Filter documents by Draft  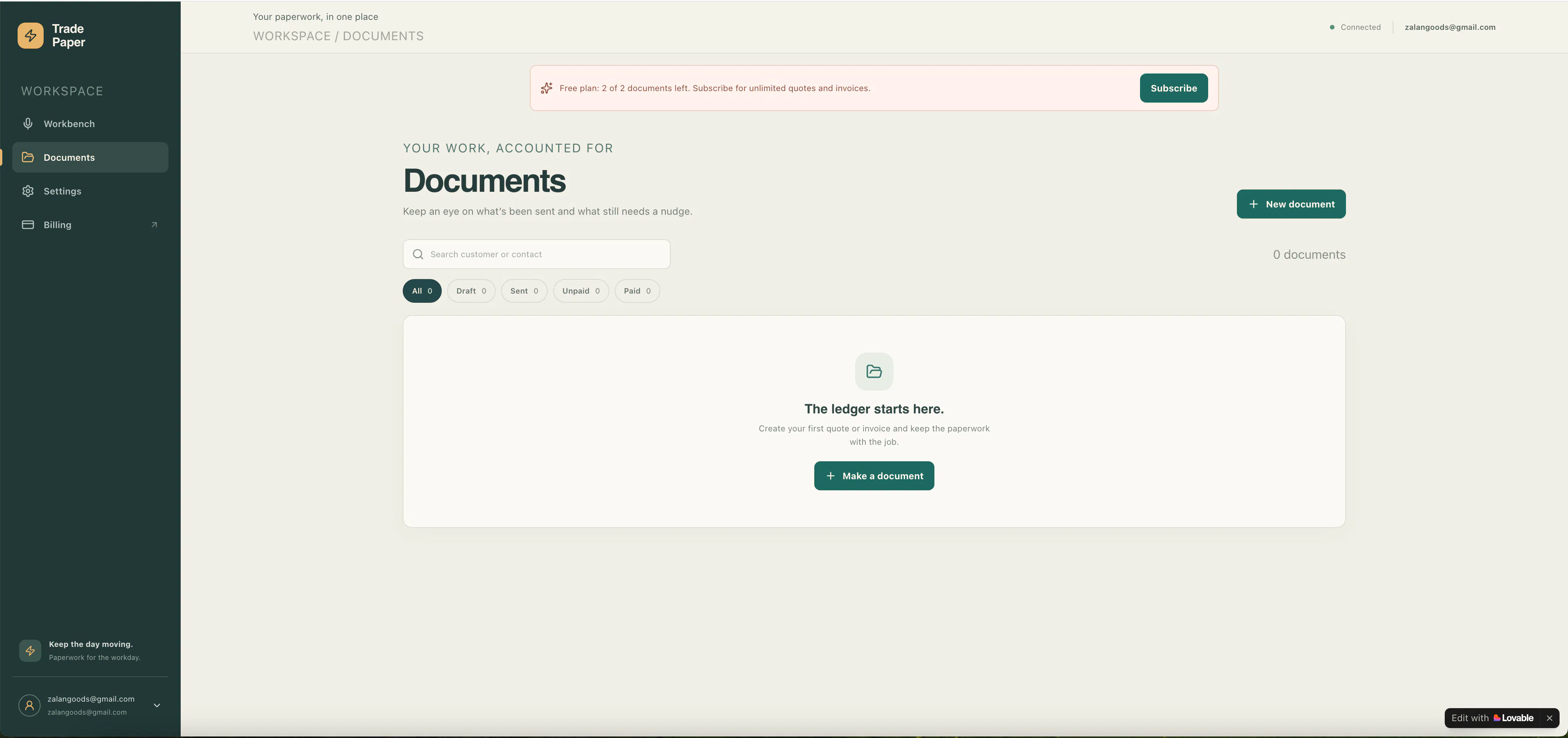point(471,291)
